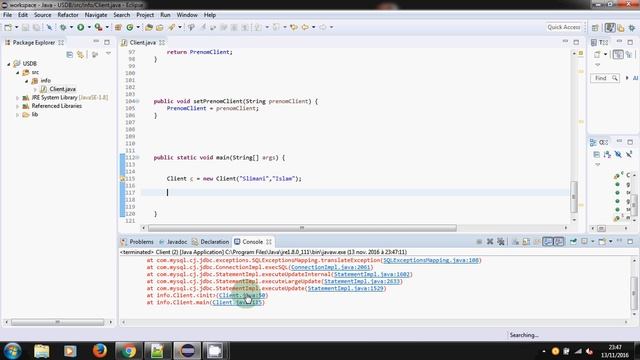
Task: Toggle Scroll Lock in Console toolbar
Action: coord(526,242)
